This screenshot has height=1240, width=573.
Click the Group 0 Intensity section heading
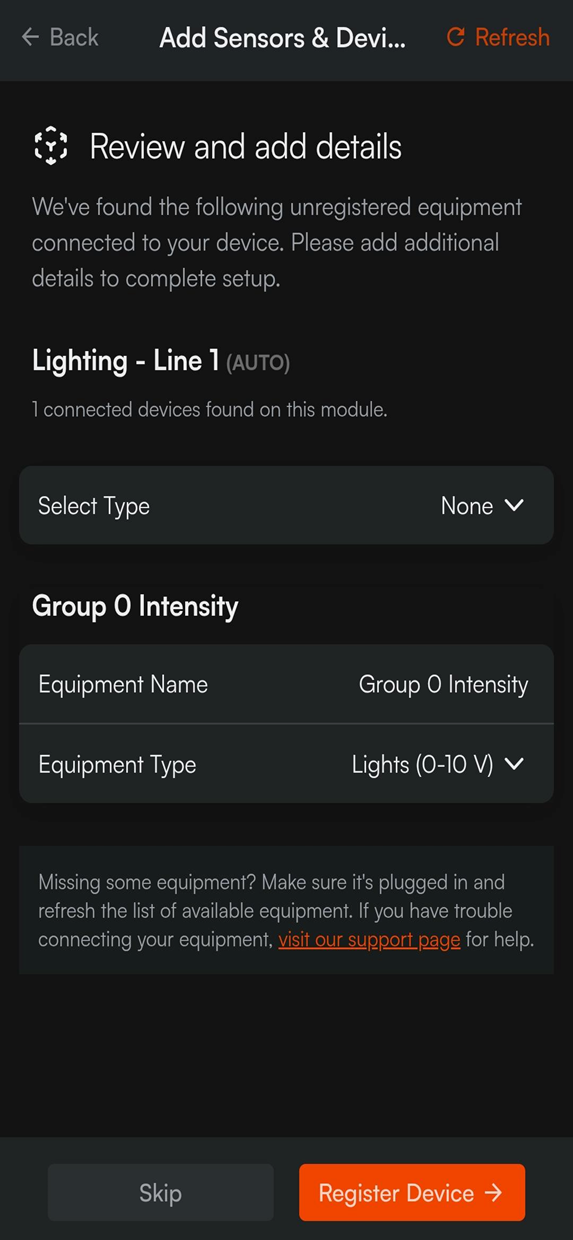[135, 606]
